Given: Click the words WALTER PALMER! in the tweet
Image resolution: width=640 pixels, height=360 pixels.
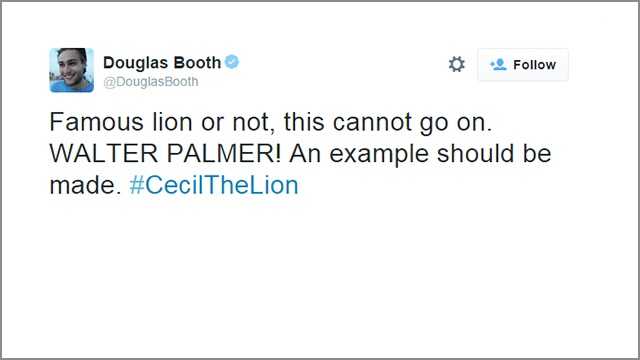Looking at the screenshot, I should (x=165, y=153).
